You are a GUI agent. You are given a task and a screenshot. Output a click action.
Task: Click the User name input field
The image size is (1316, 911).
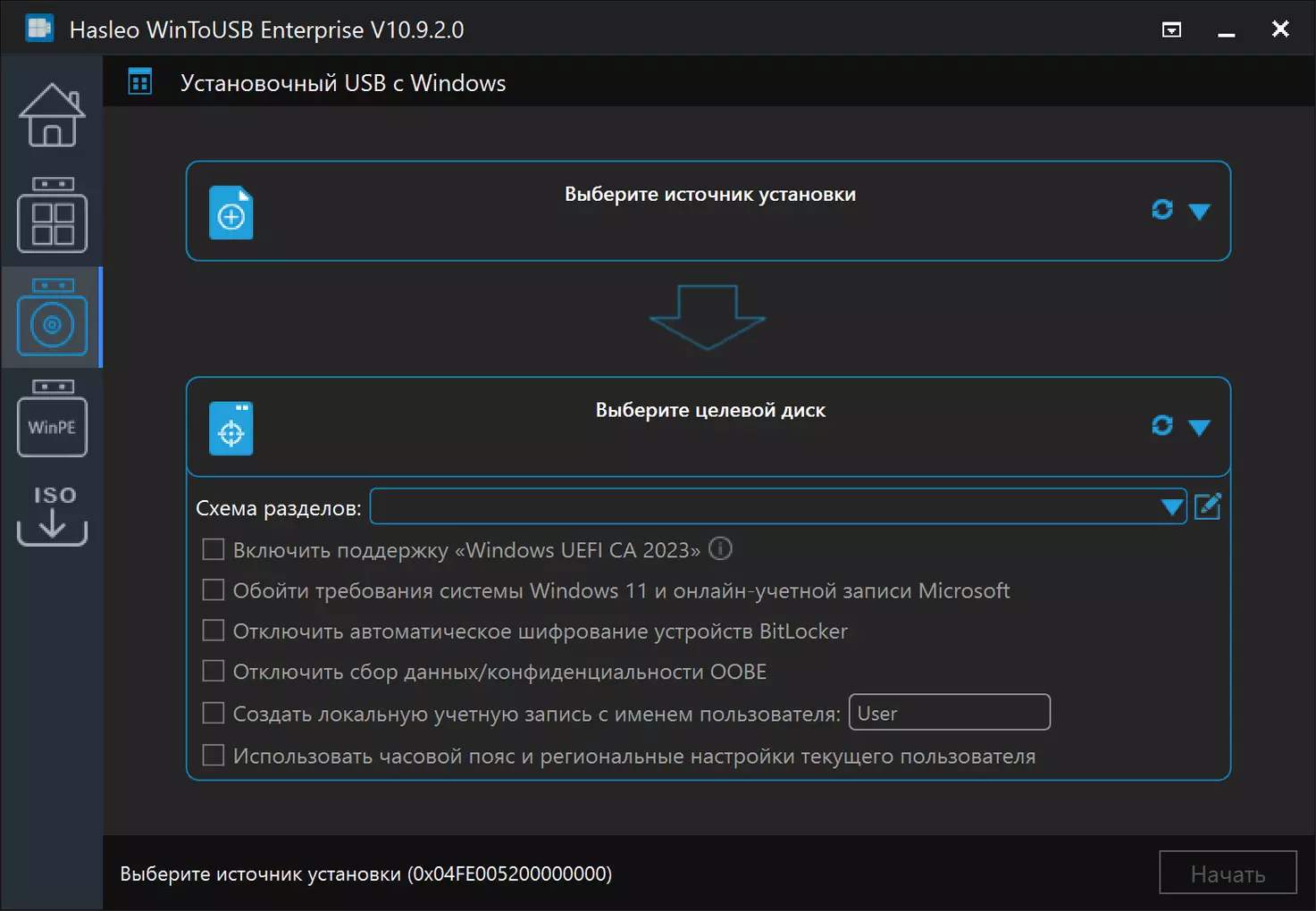(949, 713)
